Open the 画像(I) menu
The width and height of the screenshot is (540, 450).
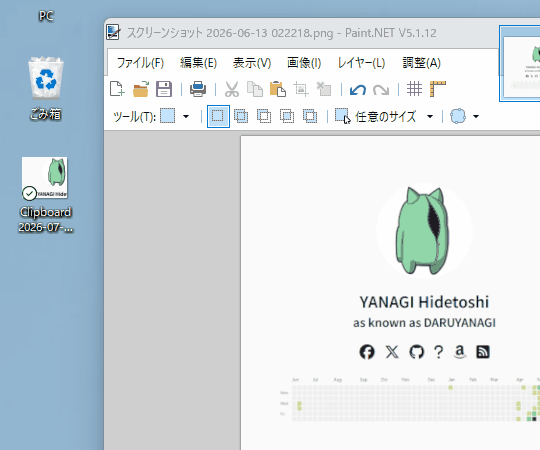point(304,63)
